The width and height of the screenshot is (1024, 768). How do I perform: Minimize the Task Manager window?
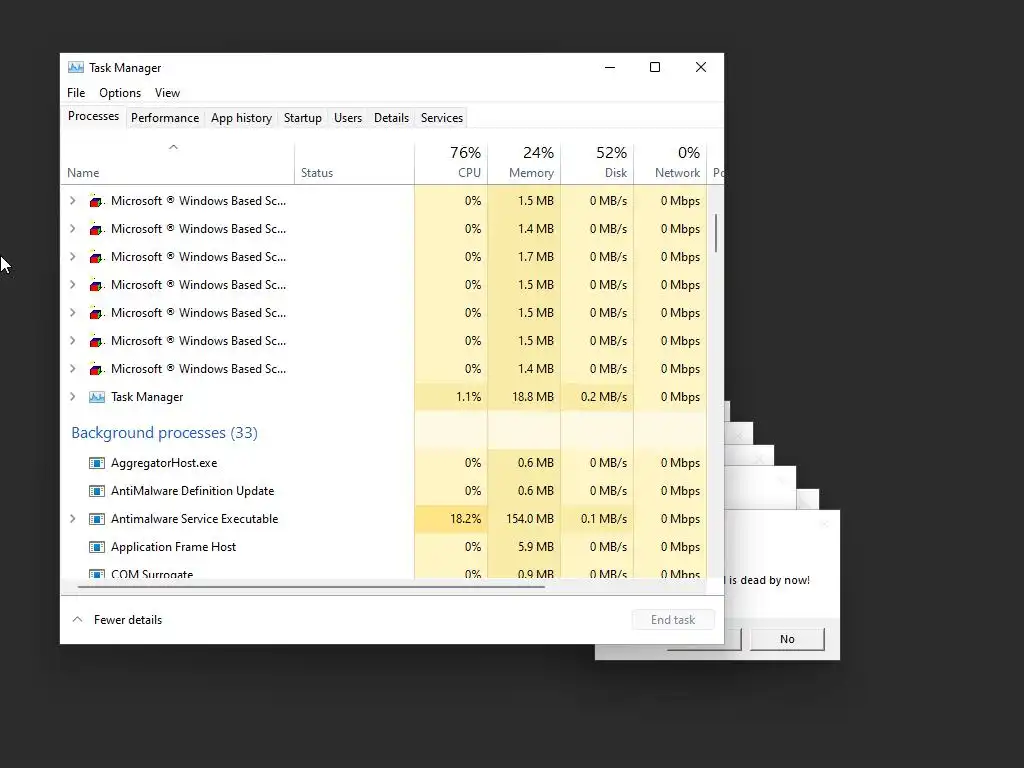point(610,67)
